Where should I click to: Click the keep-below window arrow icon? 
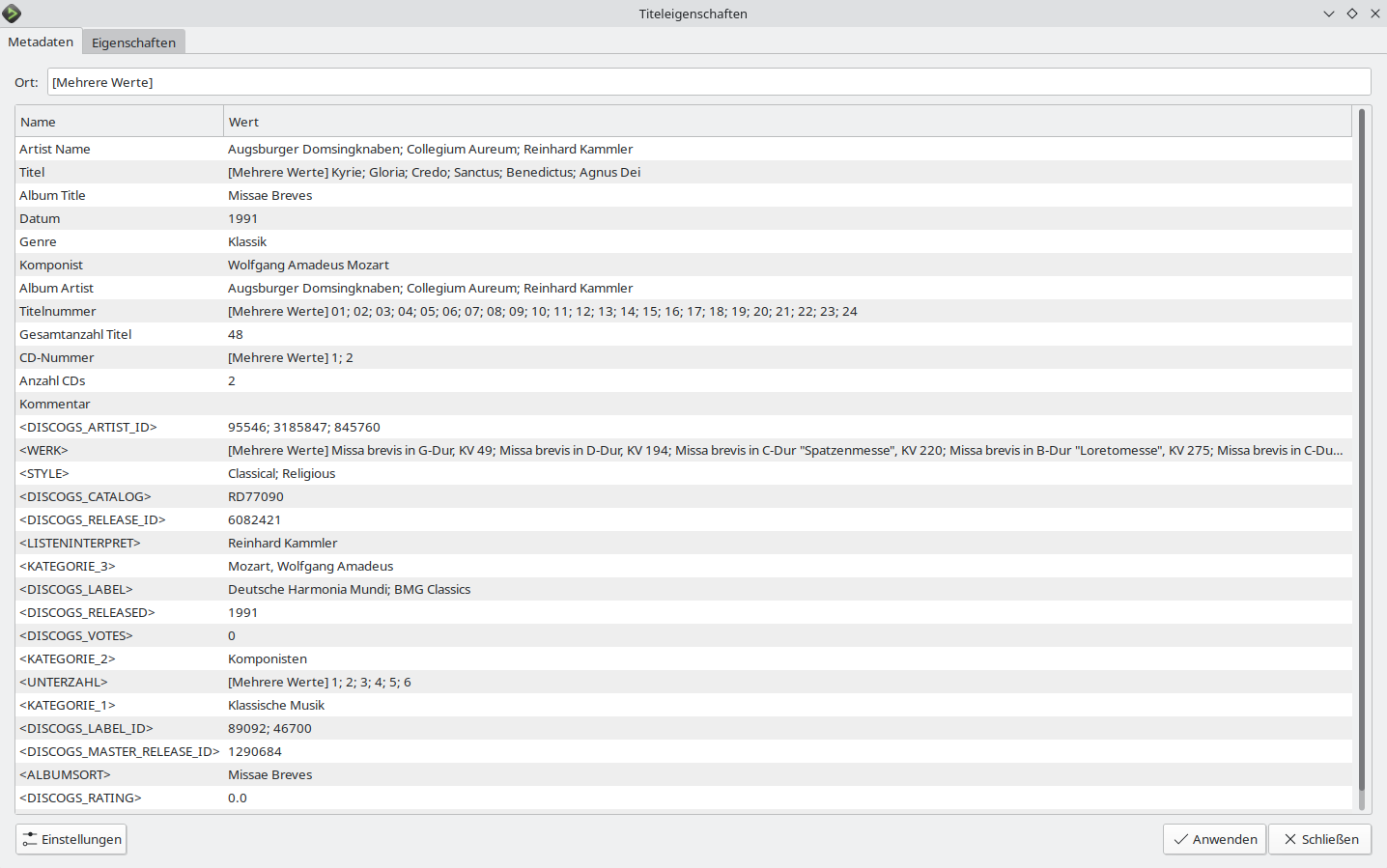click(1329, 14)
